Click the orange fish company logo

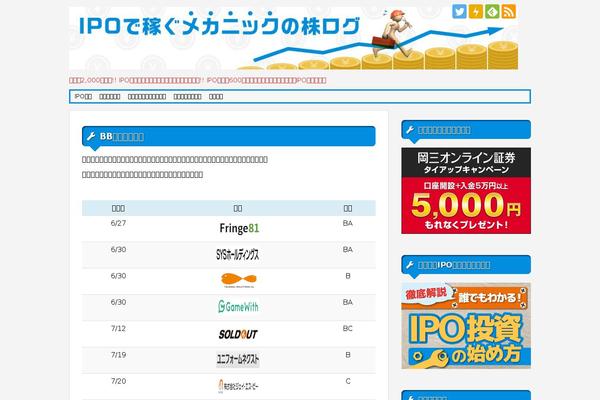click(238, 280)
